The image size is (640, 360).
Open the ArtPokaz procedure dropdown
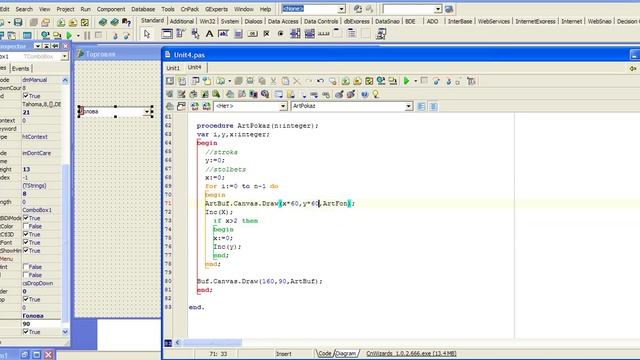point(408,107)
